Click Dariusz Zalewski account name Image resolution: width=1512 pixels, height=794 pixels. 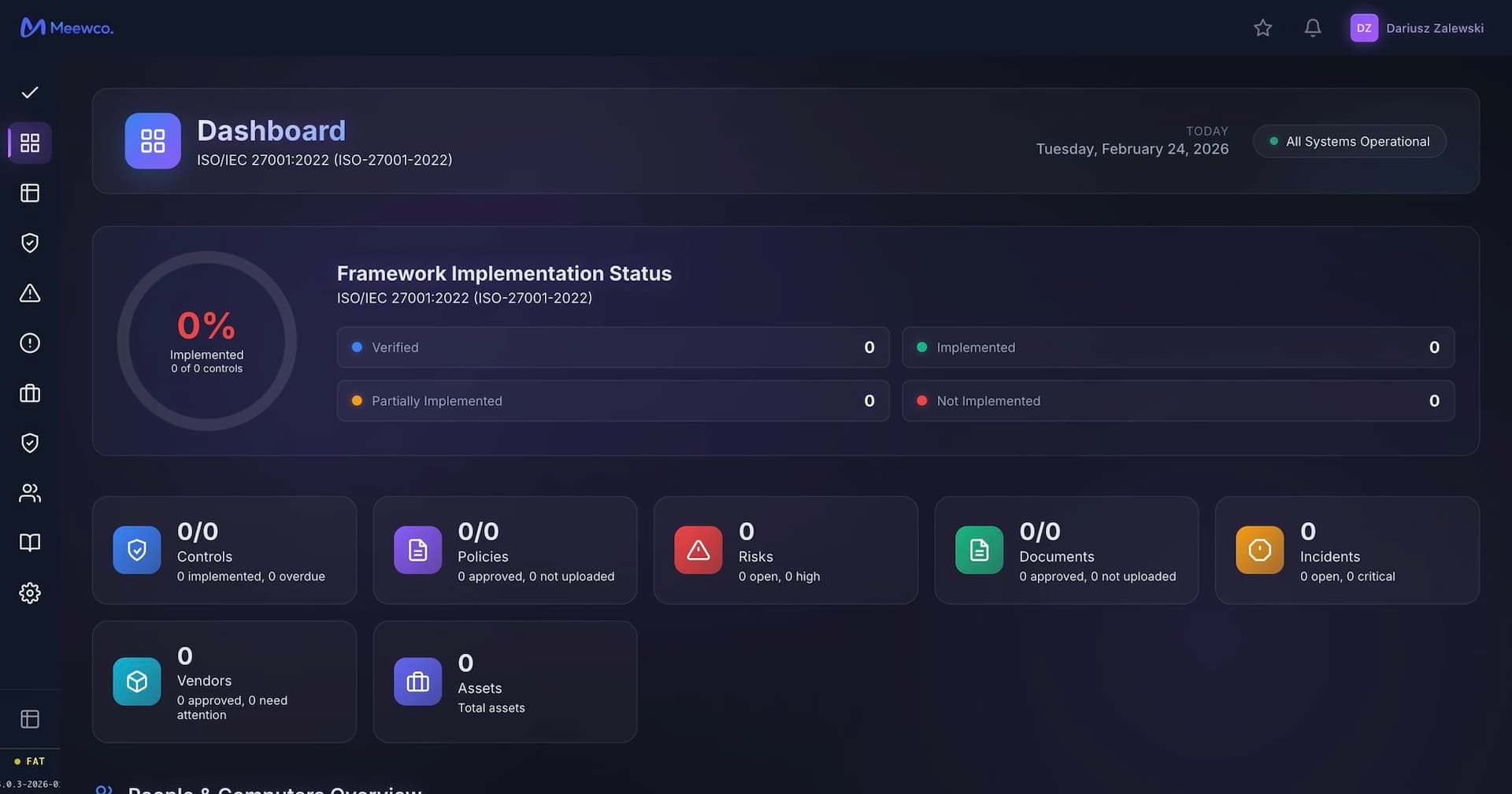pyautogui.click(x=1435, y=28)
